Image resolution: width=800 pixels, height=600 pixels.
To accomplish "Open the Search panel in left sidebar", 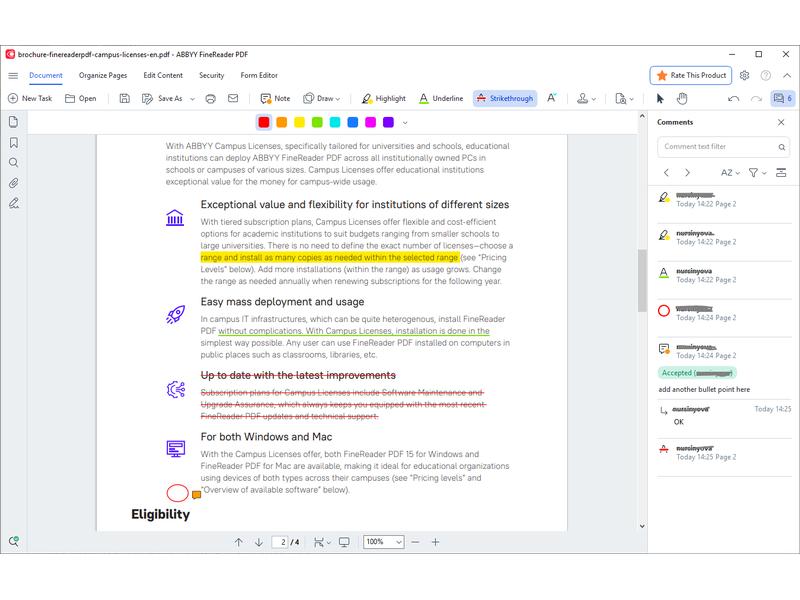I will 14,163.
